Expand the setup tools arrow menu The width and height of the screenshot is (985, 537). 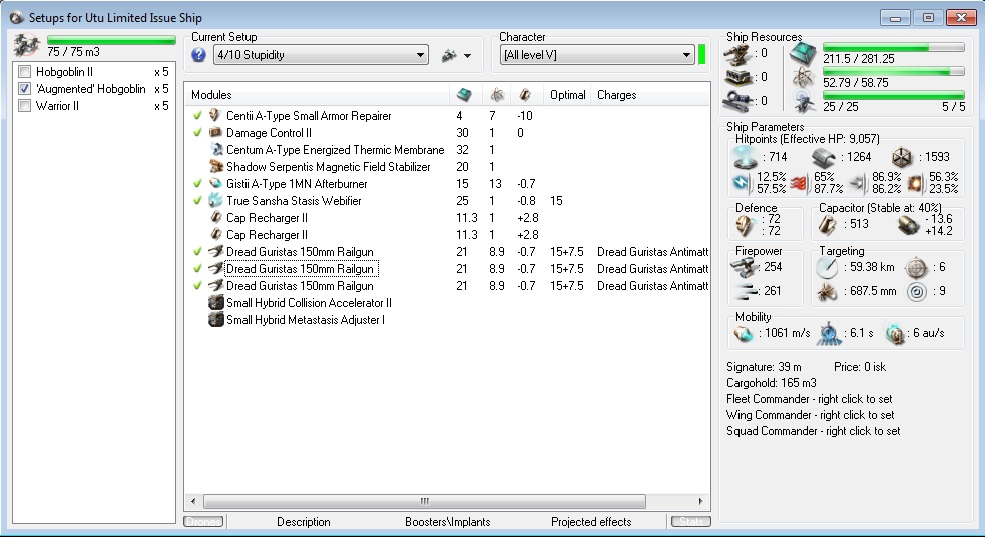point(467,56)
